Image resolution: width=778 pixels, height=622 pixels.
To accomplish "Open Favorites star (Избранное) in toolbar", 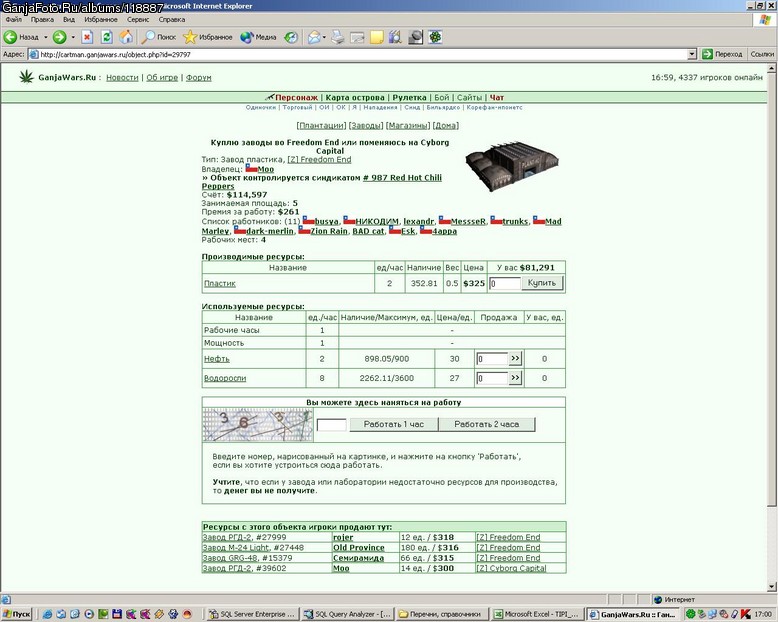I will coord(207,37).
